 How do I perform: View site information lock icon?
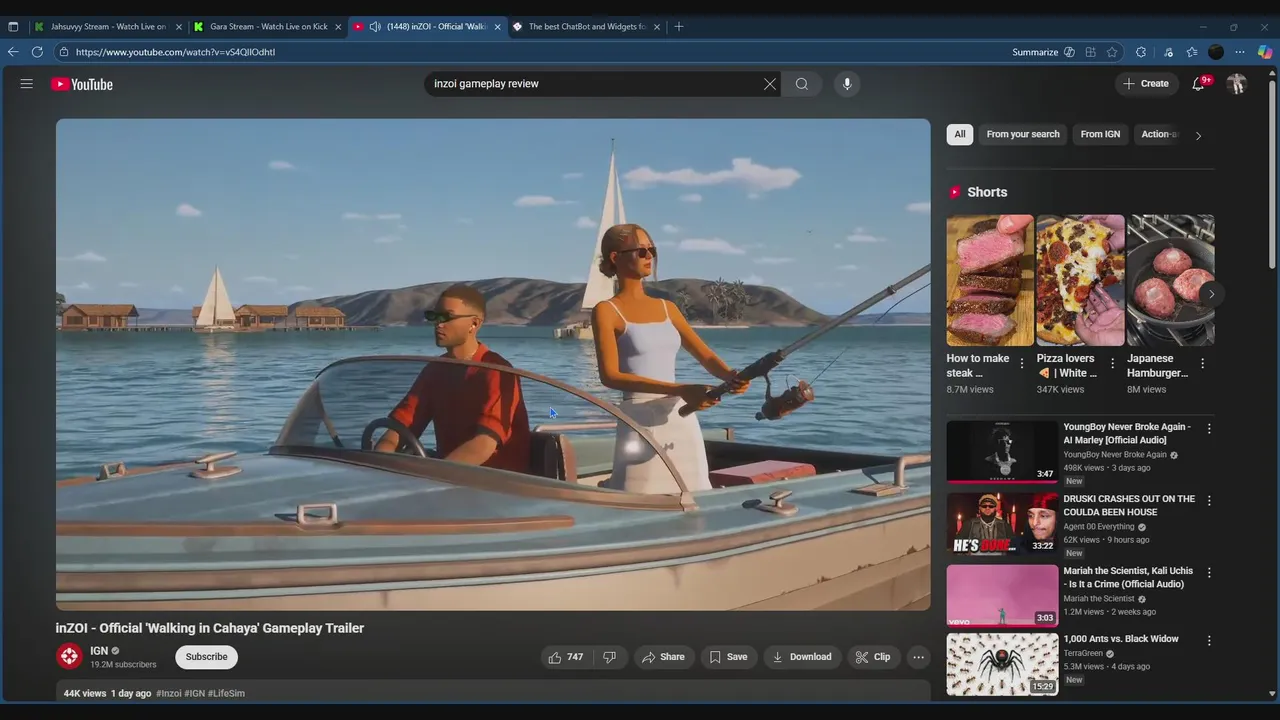point(63,52)
